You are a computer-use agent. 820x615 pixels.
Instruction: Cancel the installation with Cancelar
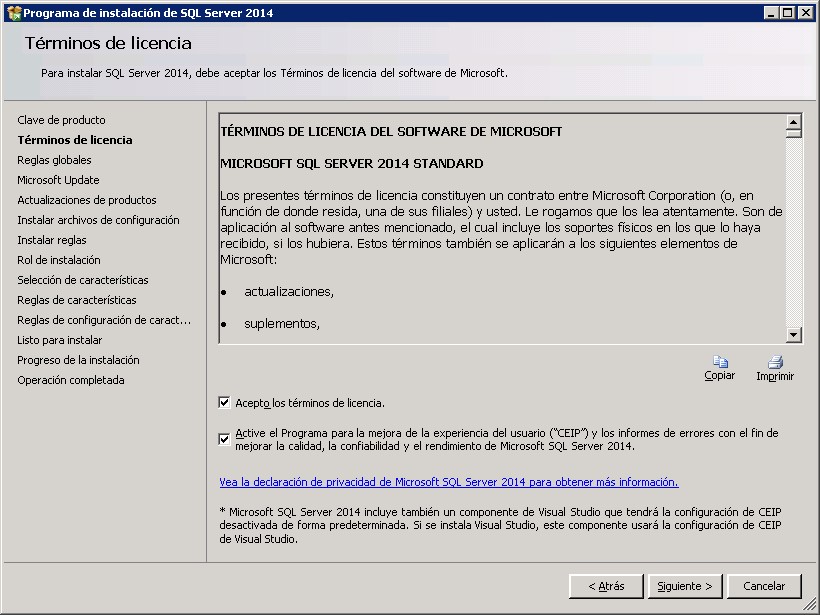(764, 586)
